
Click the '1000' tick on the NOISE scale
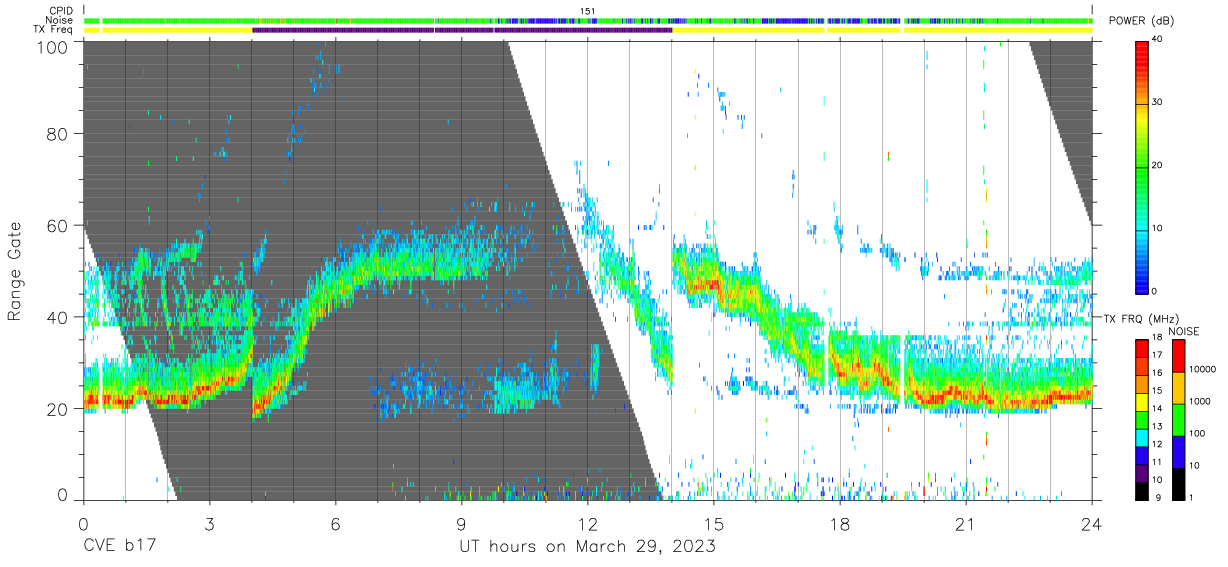coord(1201,401)
